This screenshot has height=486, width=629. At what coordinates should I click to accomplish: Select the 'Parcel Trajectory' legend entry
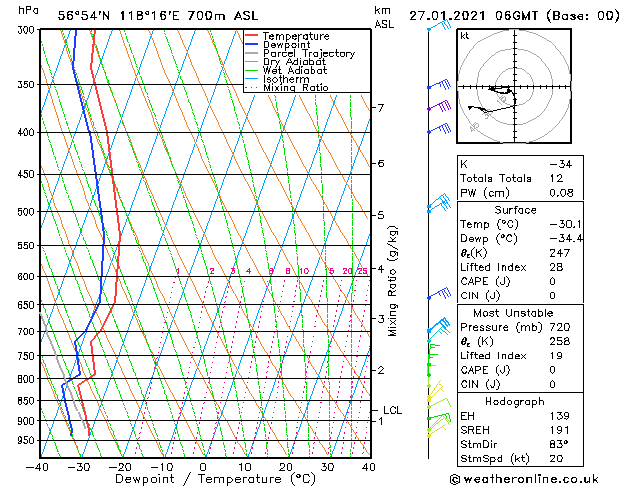tap(308, 53)
